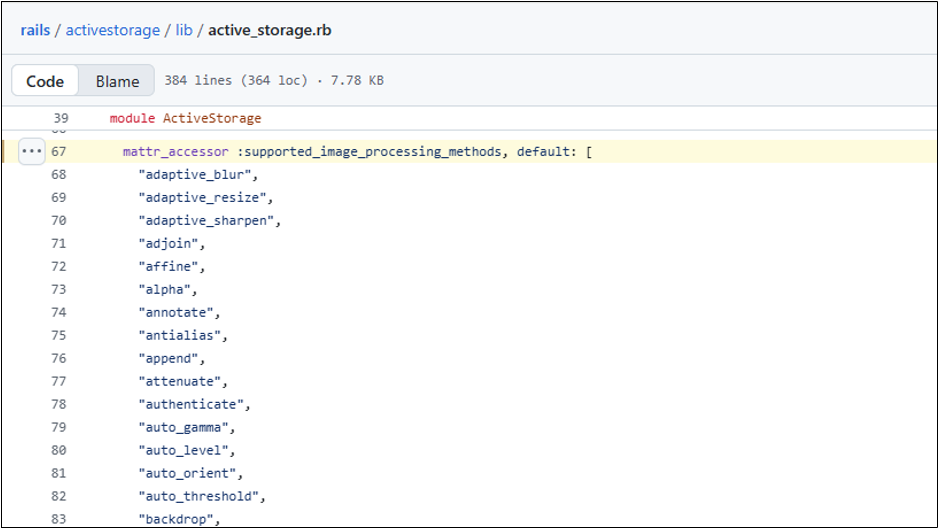
Task: Switch to the Code tab
Action: [x=45, y=81]
